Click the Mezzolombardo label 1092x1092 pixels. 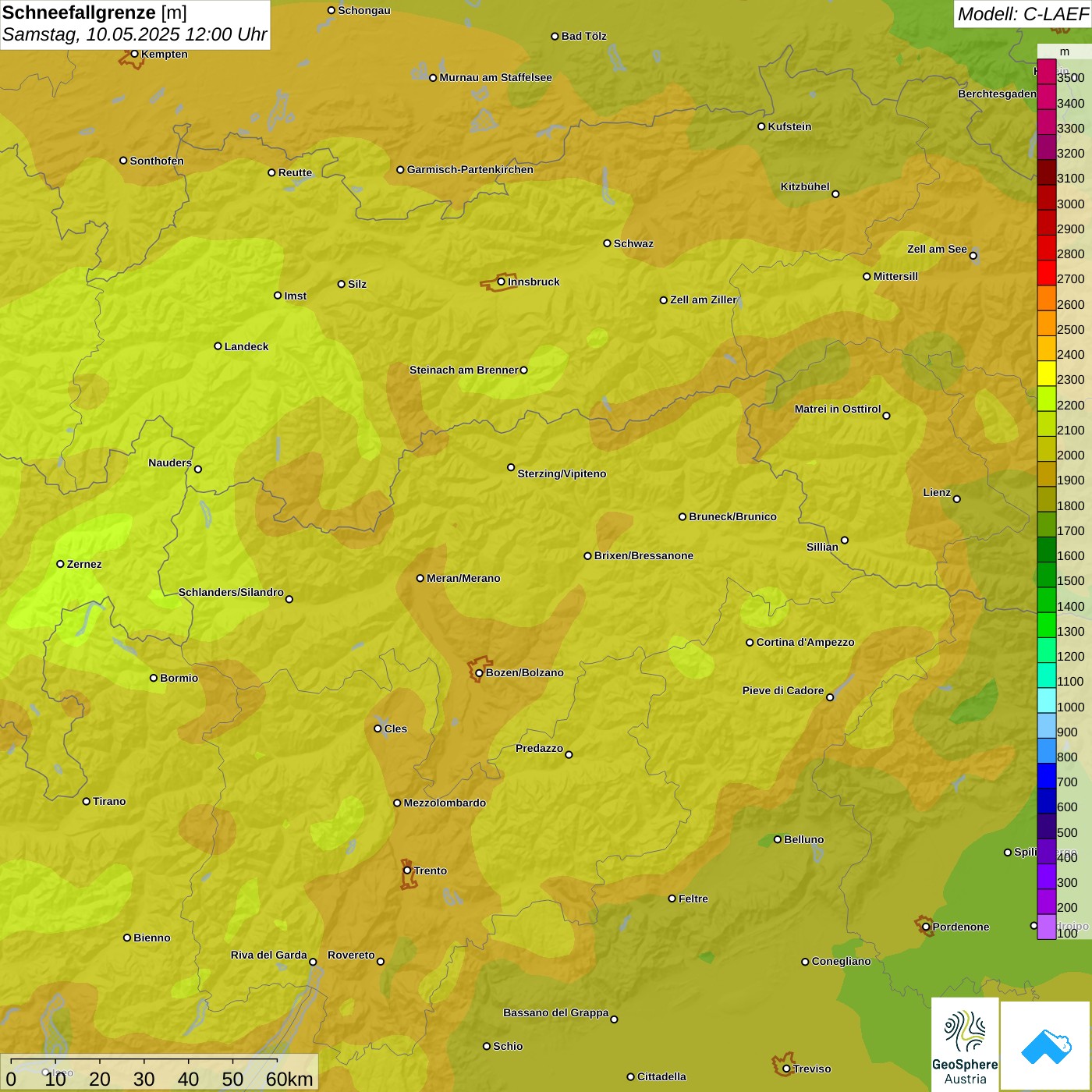(x=445, y=803)
